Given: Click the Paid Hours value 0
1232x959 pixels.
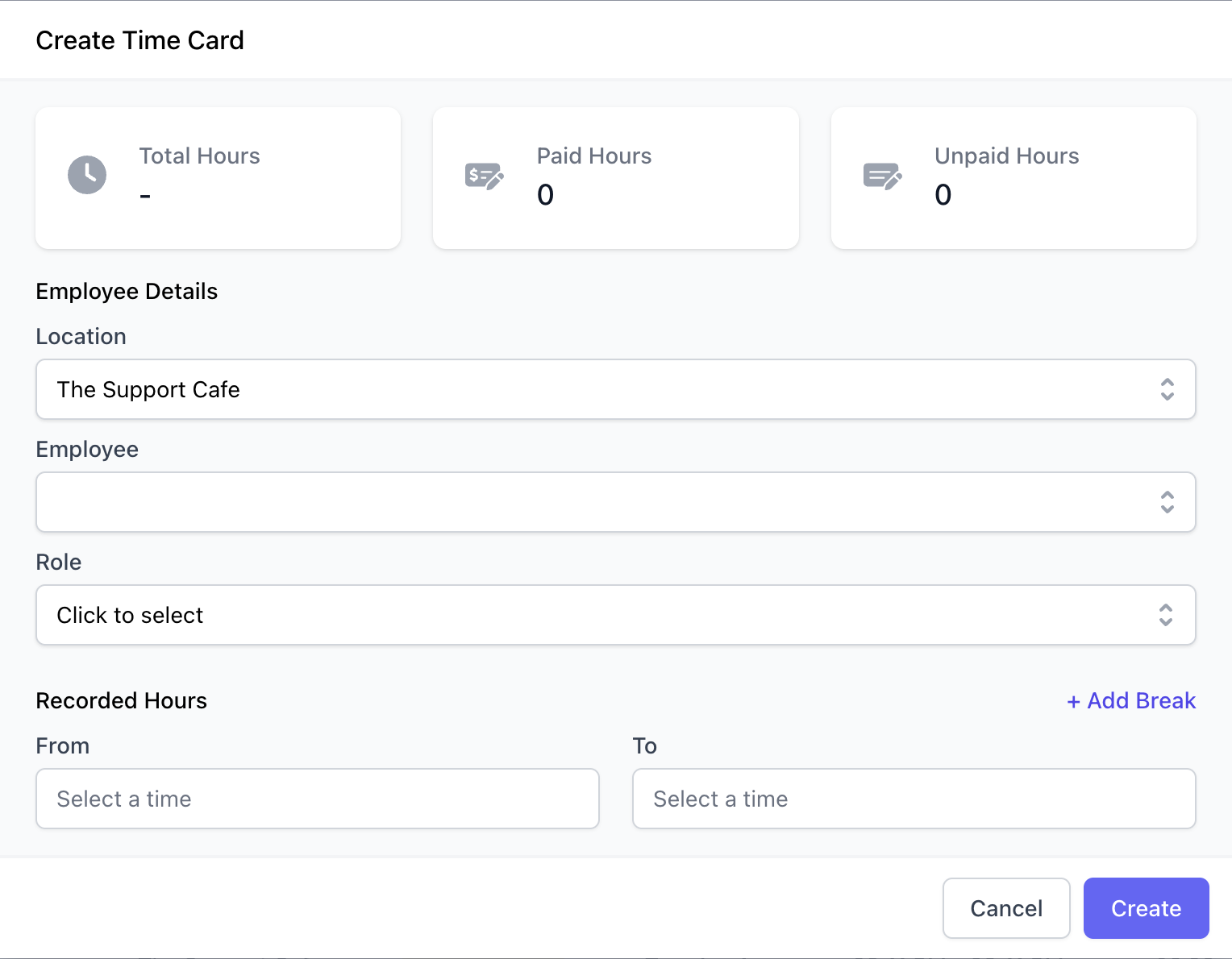Looking at the screenshot, I should point(546,194).
